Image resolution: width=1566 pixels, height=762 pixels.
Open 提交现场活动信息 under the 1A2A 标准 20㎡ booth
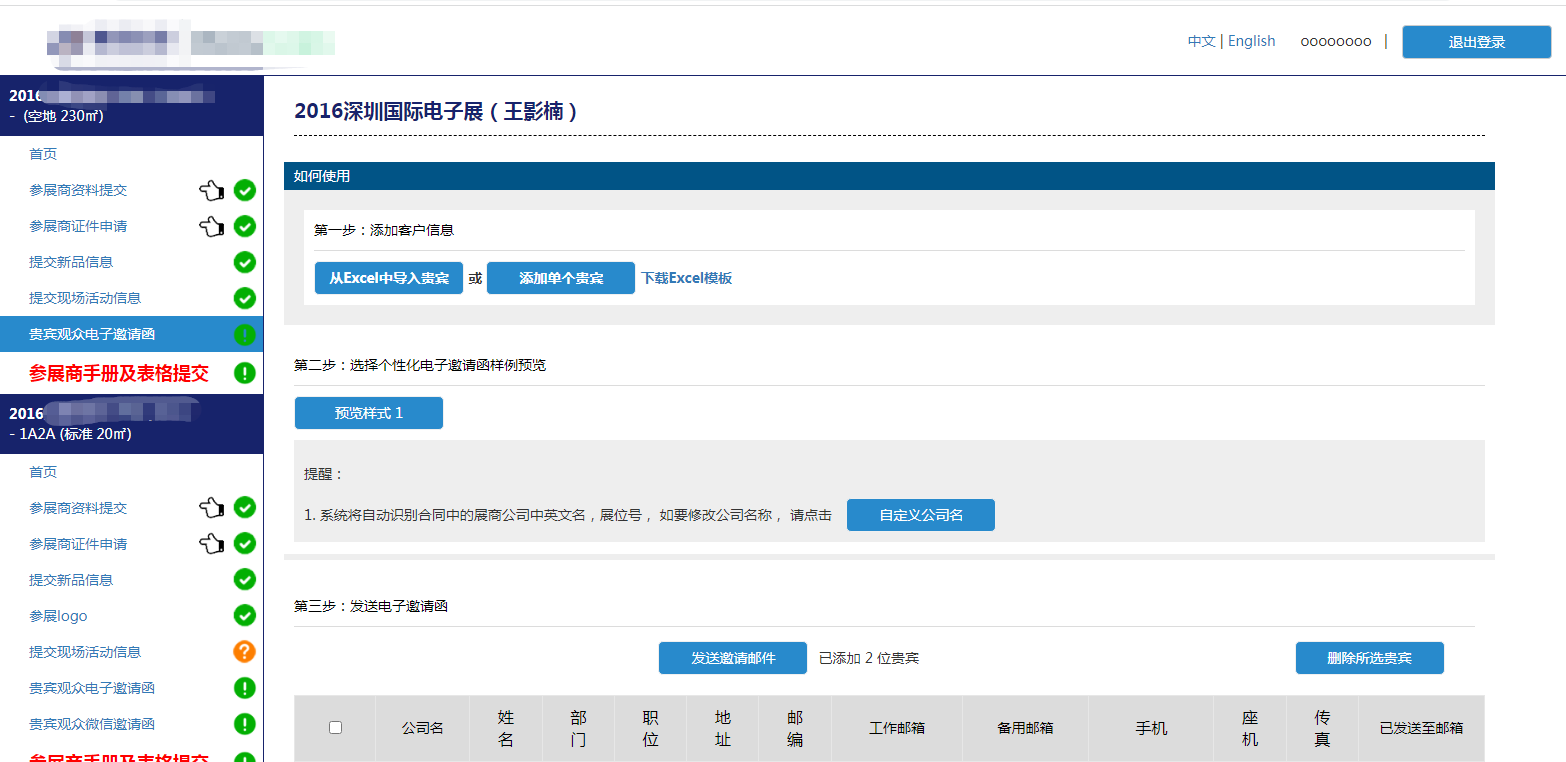(x=85, y=652)
